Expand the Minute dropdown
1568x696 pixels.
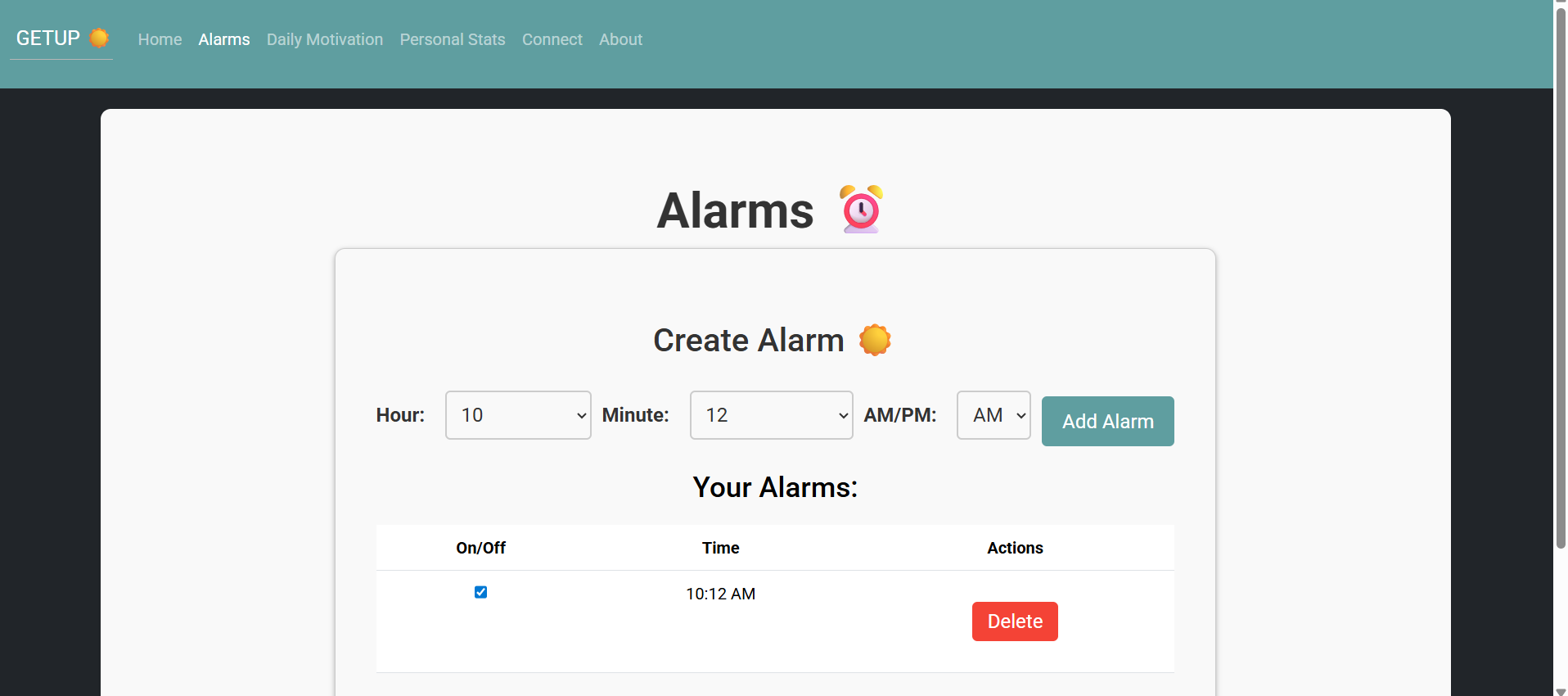pos(771,415)
